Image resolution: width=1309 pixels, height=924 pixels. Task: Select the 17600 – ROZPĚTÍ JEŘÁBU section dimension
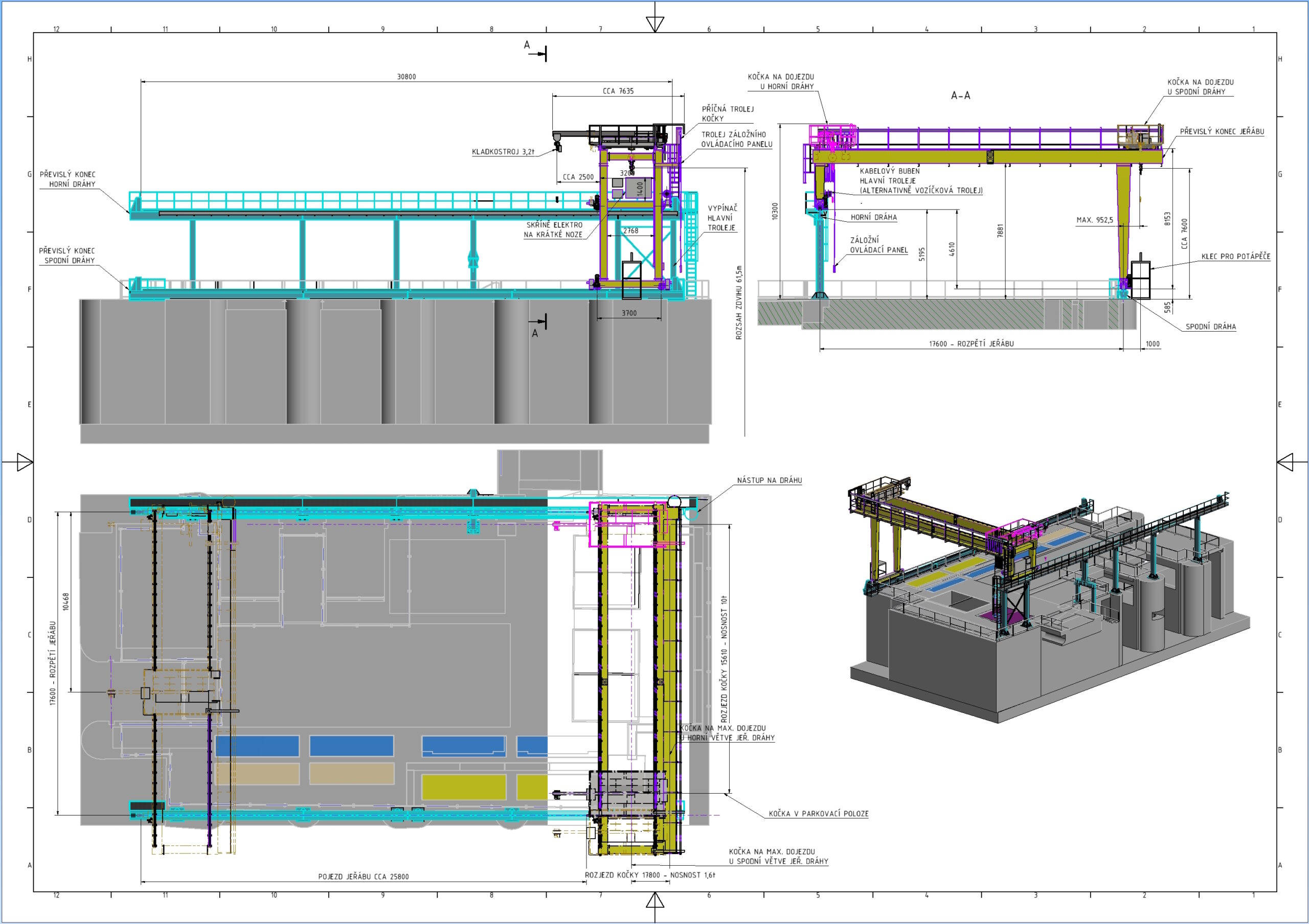coord(971,343)
